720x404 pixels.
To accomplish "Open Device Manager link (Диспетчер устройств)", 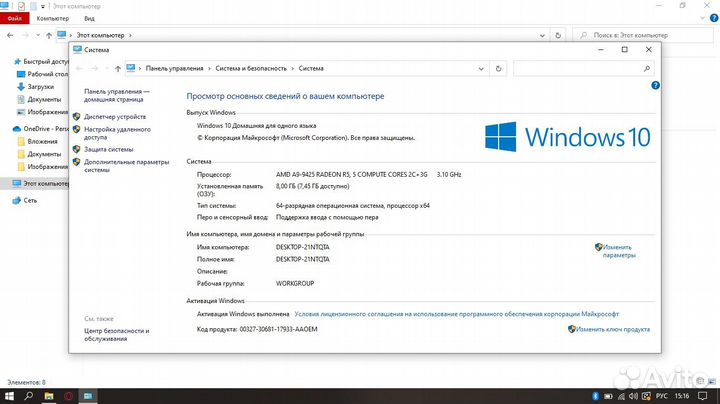I will click(115, 117).
